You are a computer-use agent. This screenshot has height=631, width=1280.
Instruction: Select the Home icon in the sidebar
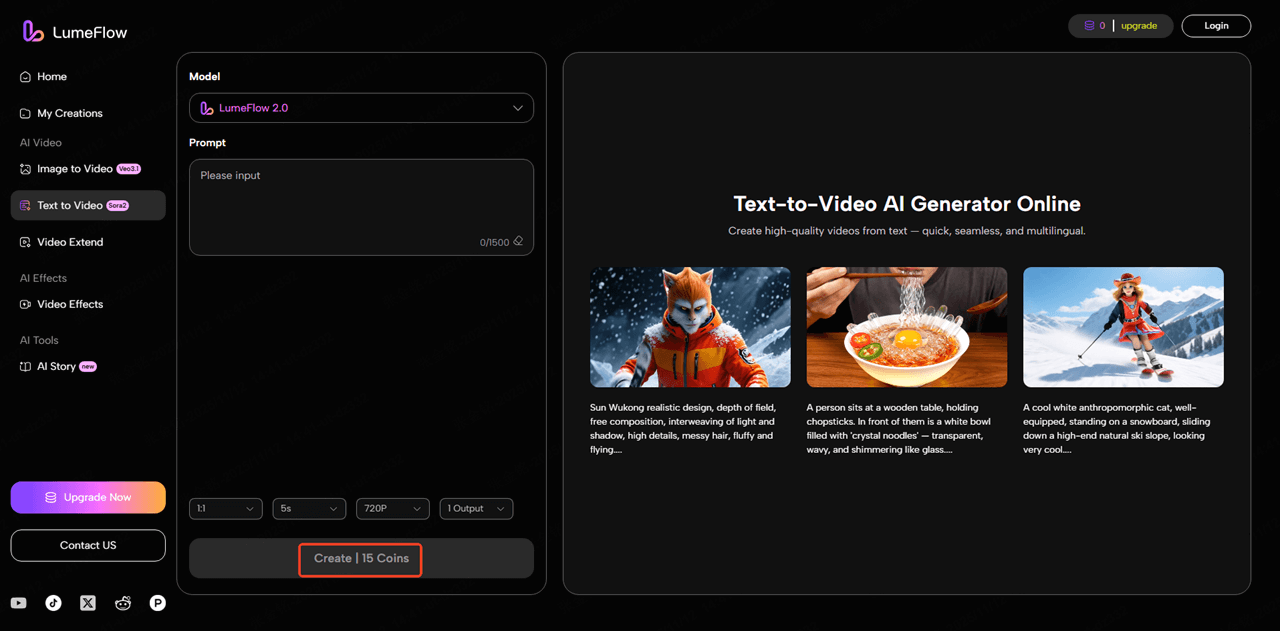pos(23,76)
